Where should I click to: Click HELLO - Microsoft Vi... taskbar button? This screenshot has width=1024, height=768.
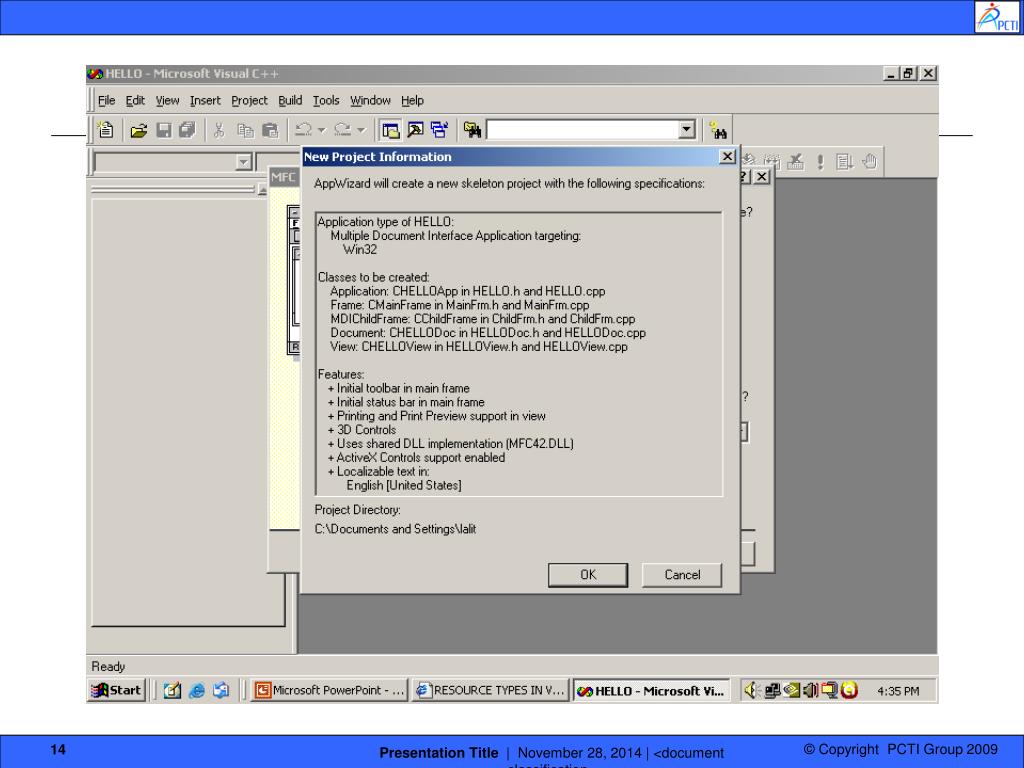pyautogui.click(x=652, y=691)
